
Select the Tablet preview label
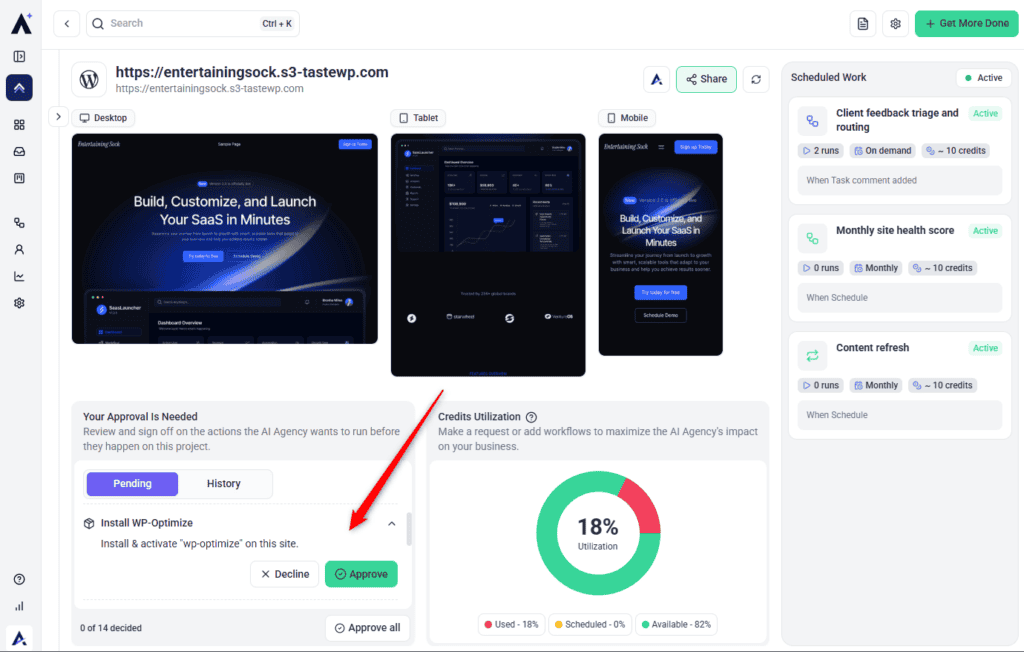(x=419, y=118)
